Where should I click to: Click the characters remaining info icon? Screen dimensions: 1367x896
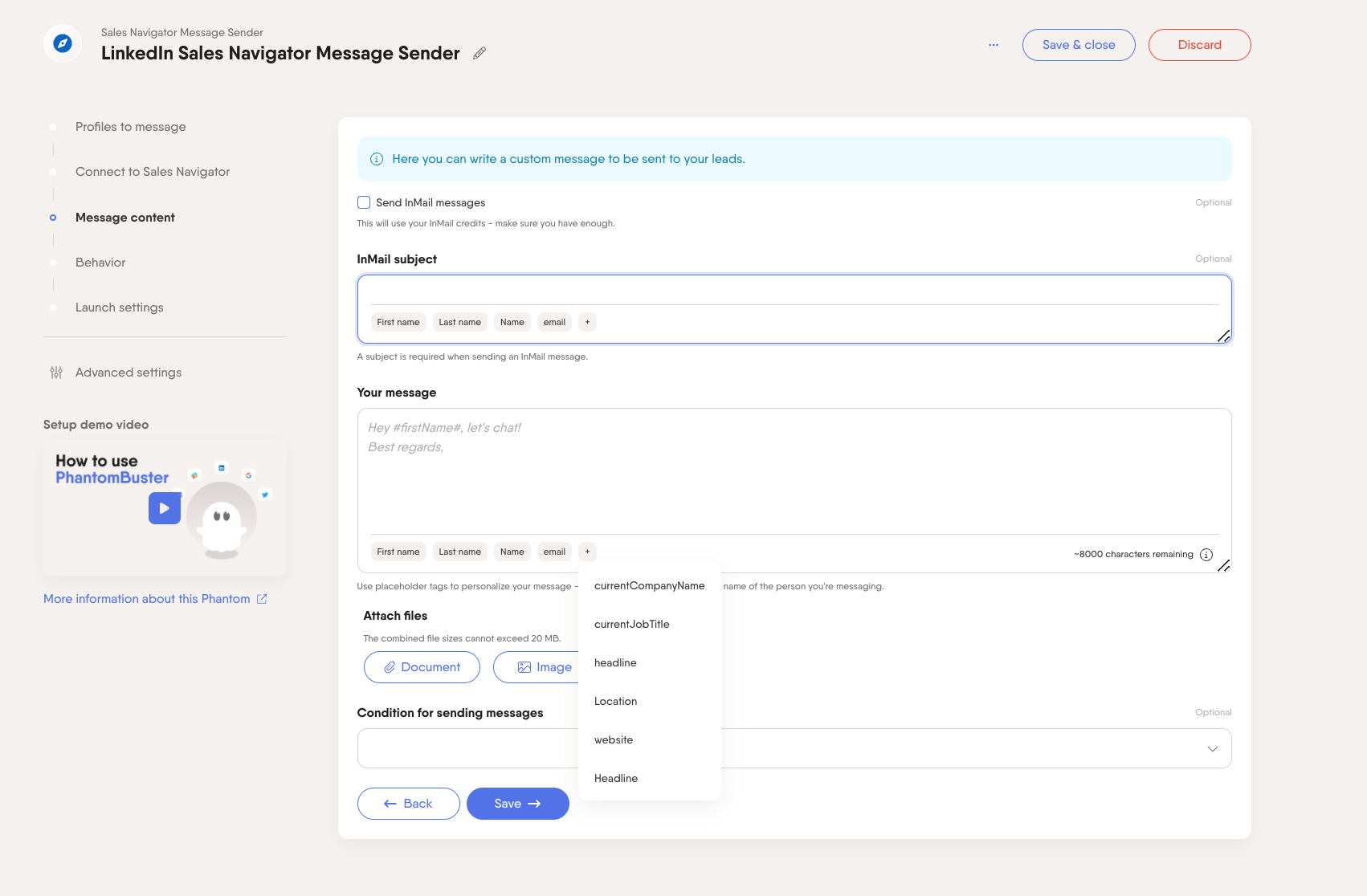pos(1206,555)
